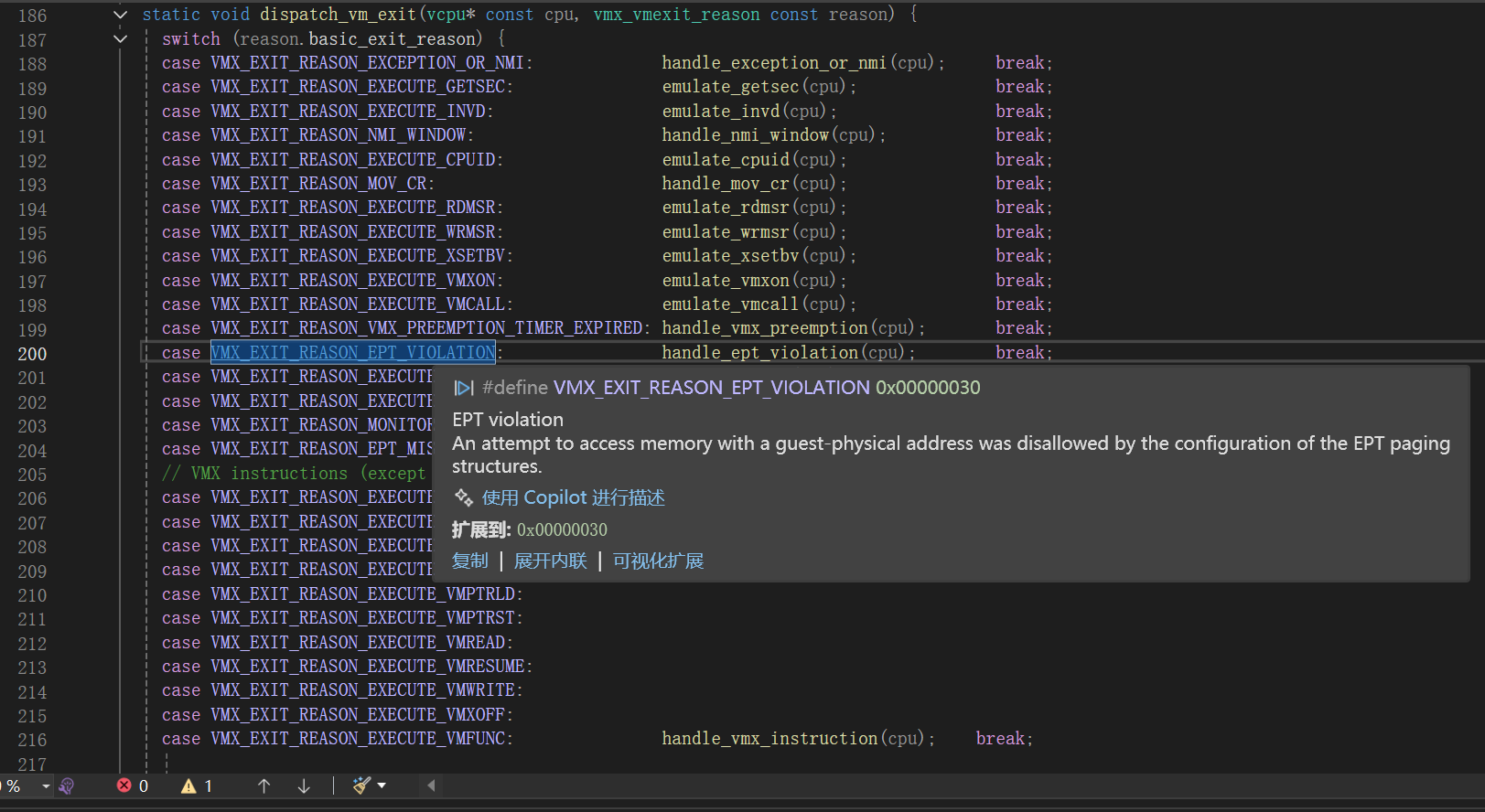Go to next issue with down arrow
This screenshot has width=1485, height=812.
click(x=304, y=786)
